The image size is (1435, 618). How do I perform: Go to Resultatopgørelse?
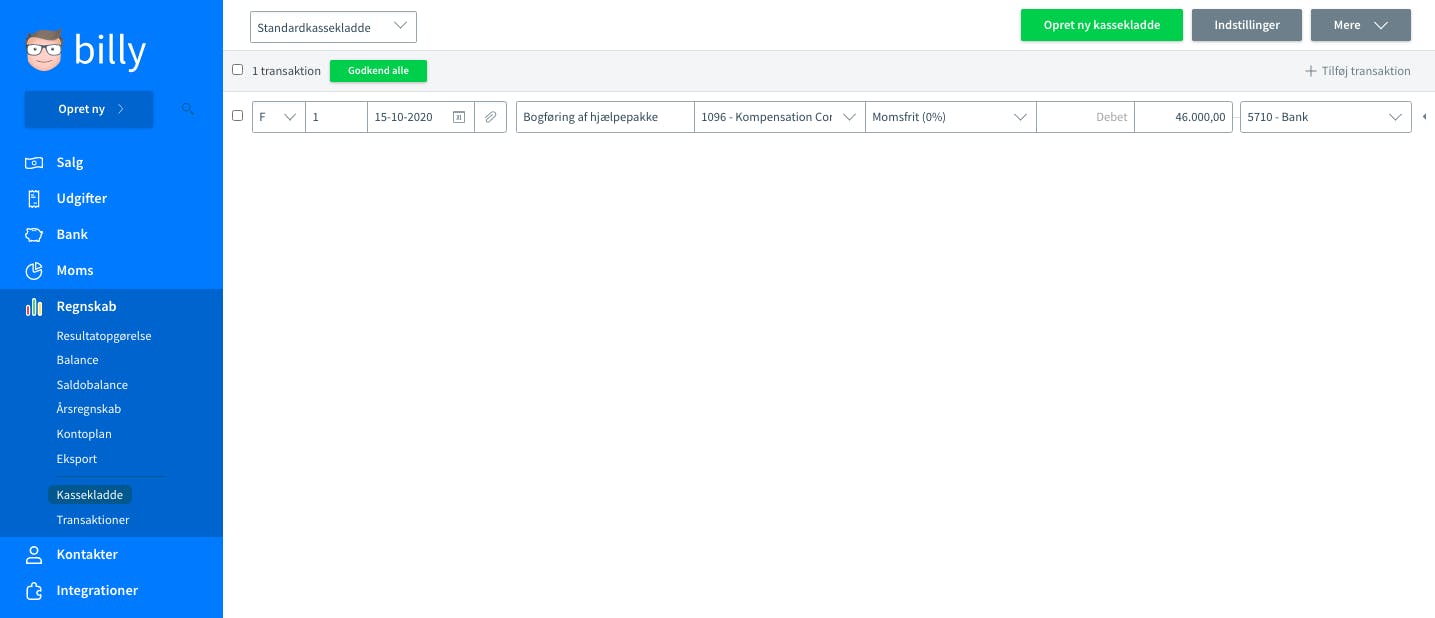[104, 336]
